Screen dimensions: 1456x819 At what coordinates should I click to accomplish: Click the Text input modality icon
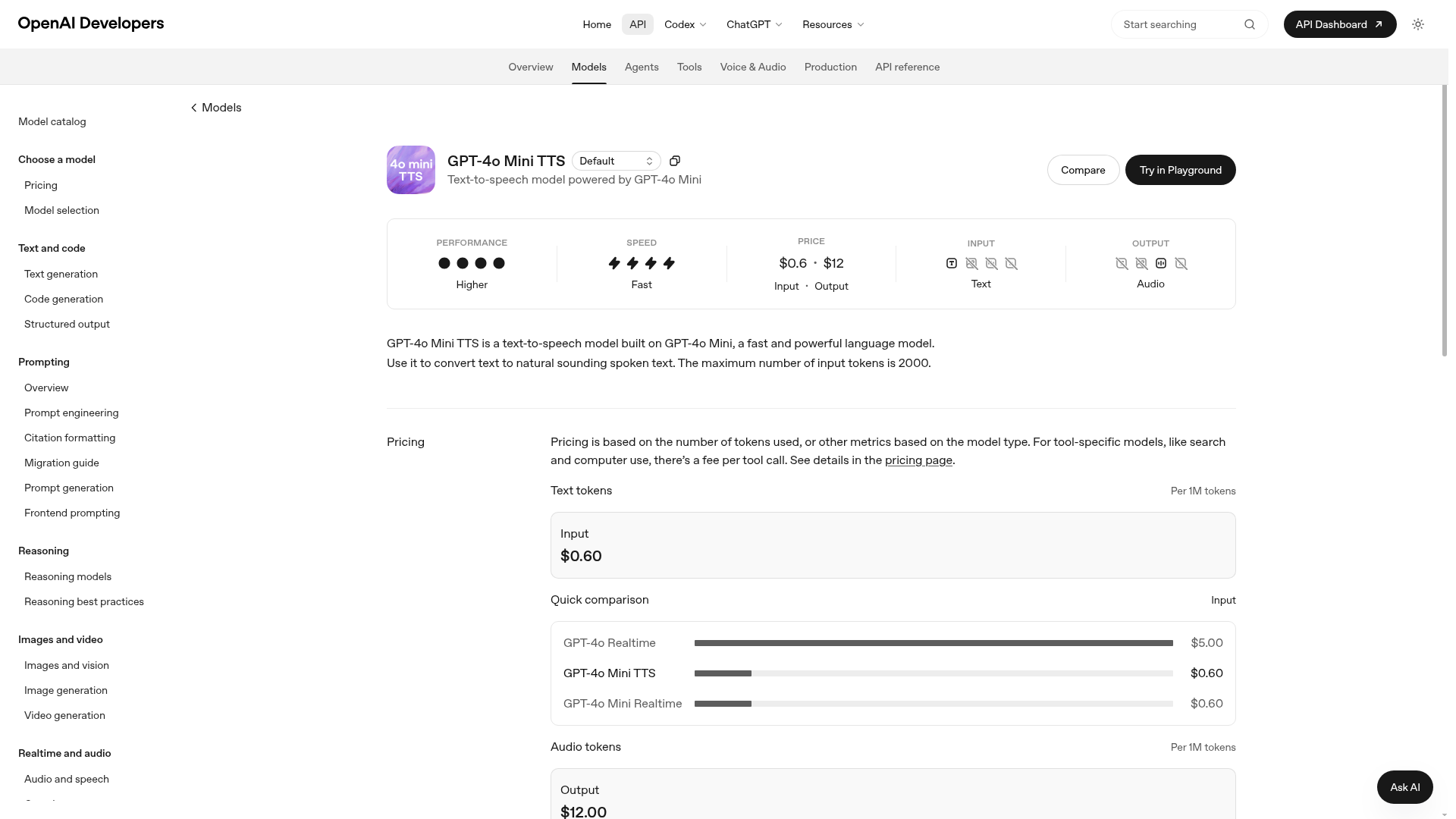(952, 263)
